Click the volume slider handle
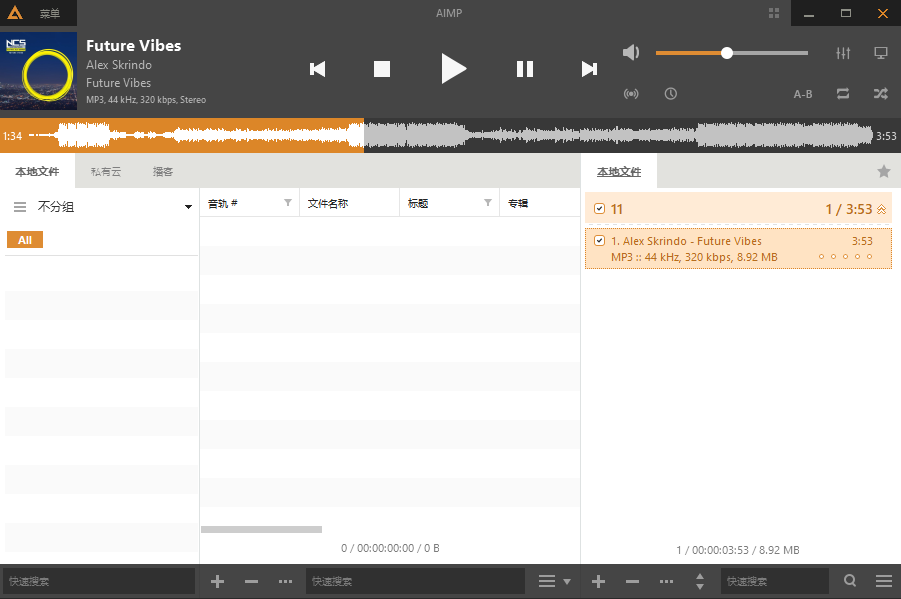The image size is (901, 599). click(727, 53)
